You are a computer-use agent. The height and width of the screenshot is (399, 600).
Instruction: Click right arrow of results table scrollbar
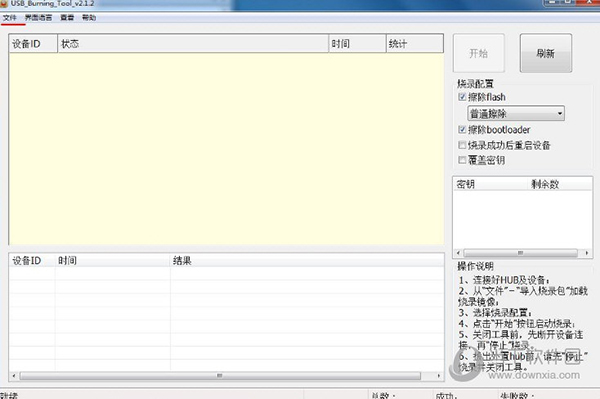(439, 376)
